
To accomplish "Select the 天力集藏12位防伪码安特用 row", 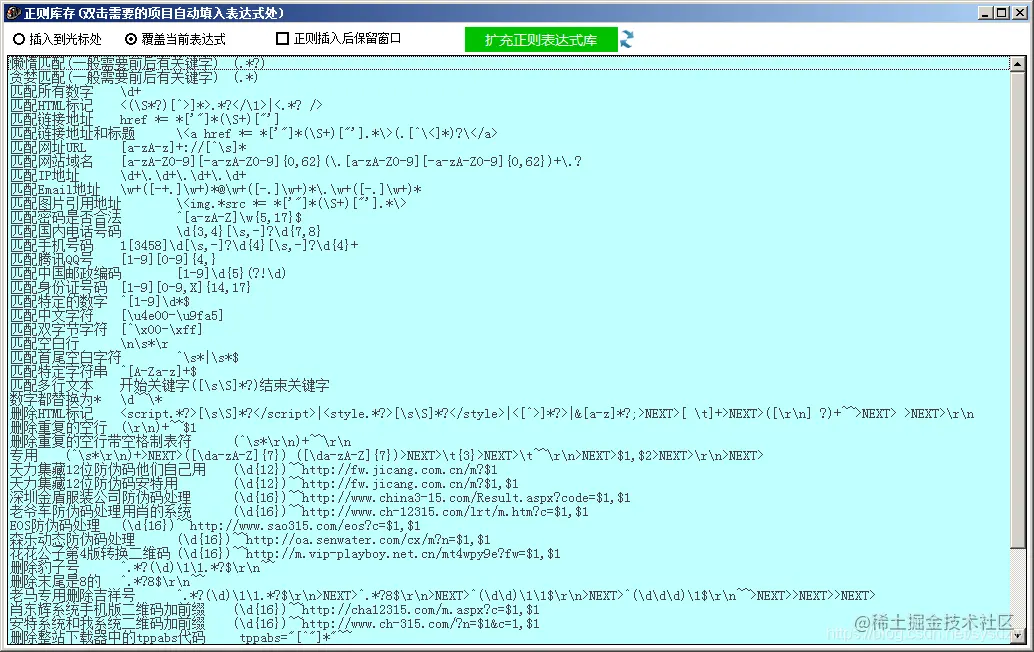I will point(508,483).
